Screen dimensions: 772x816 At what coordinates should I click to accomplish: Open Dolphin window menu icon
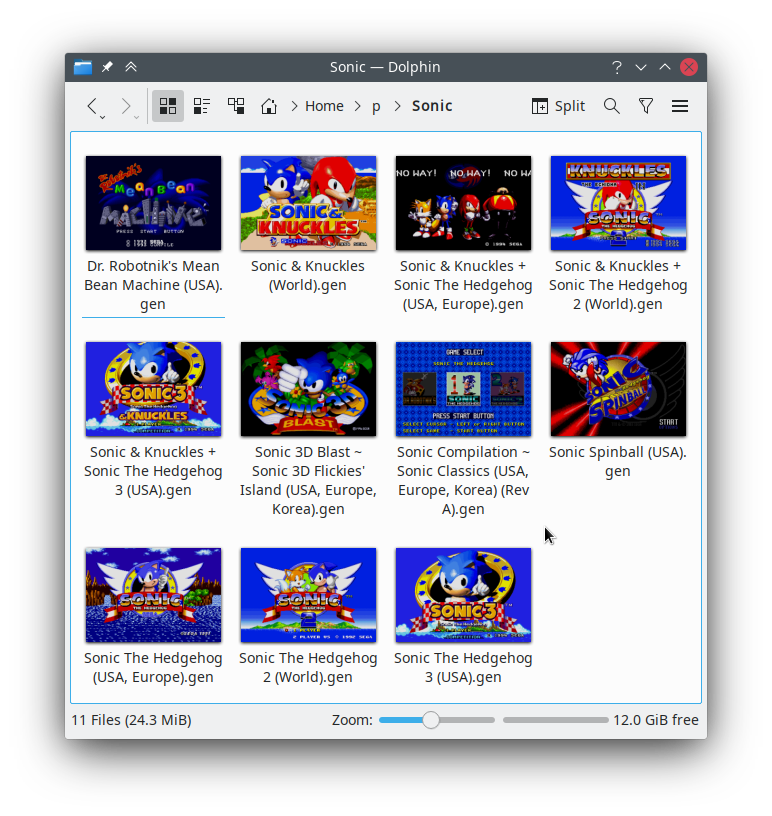[83, 67]
